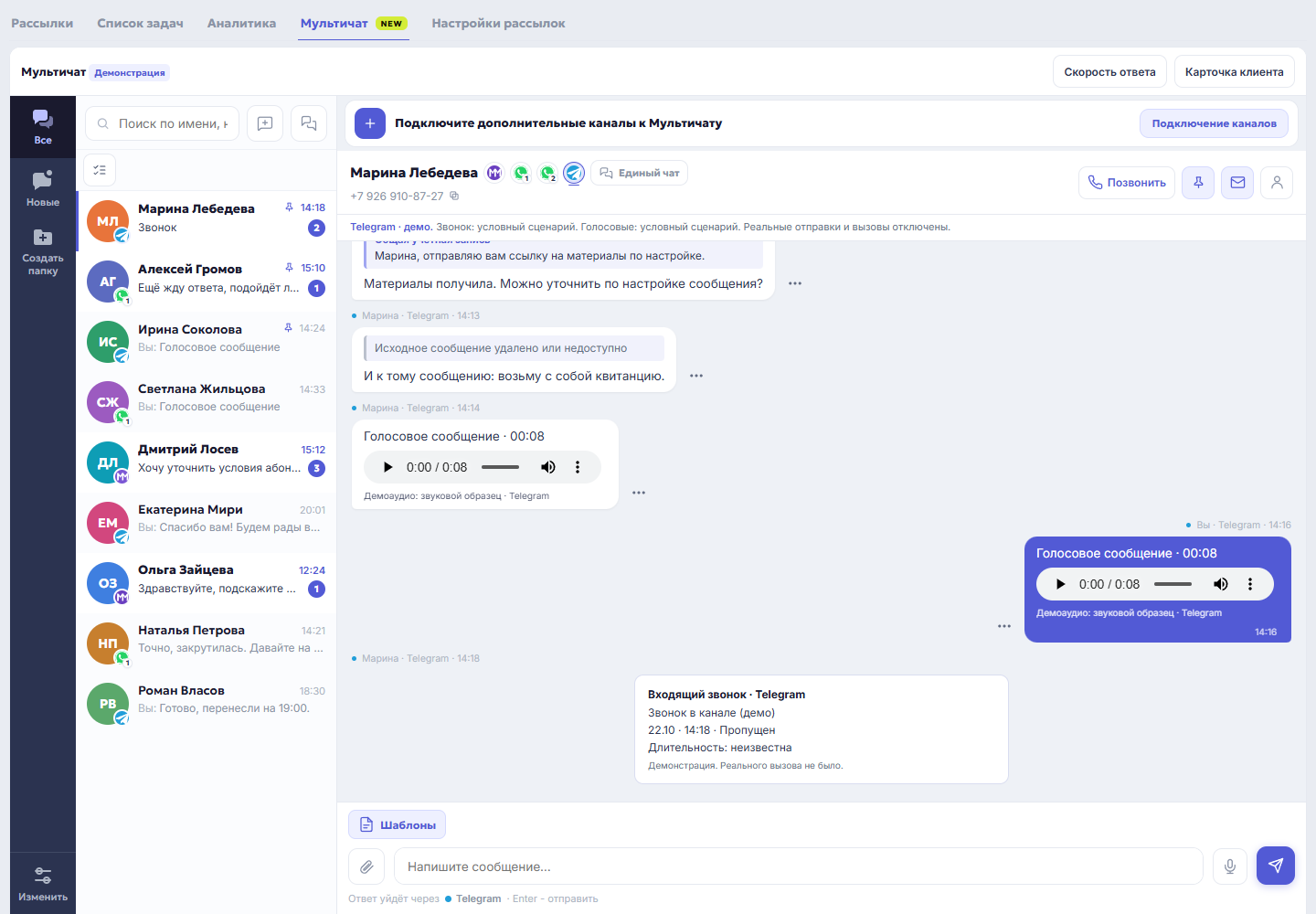Open client profile person icon

pyautogui.click(x=1277, y=183)
